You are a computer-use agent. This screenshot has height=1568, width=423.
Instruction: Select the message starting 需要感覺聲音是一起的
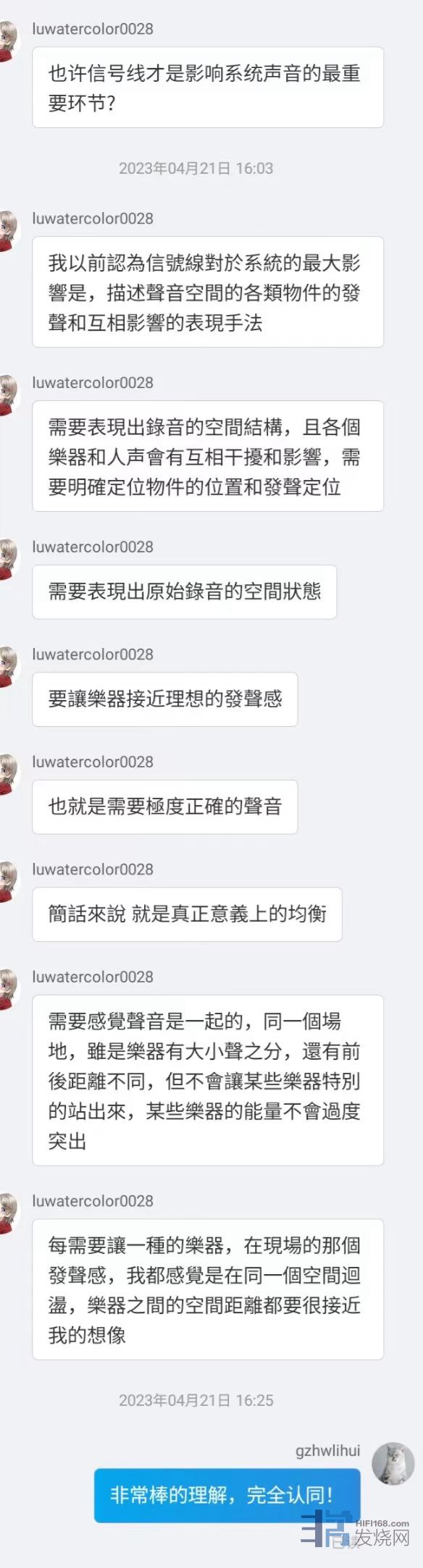click(x=208, y=1081)
